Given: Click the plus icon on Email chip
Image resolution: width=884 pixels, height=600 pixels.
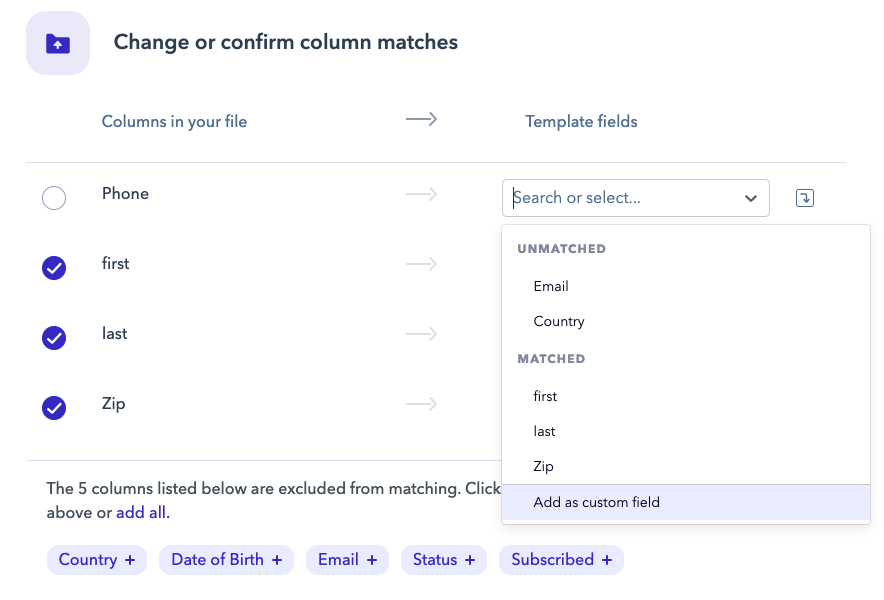Looking at the screenshot, I should [x=372, y=560].
